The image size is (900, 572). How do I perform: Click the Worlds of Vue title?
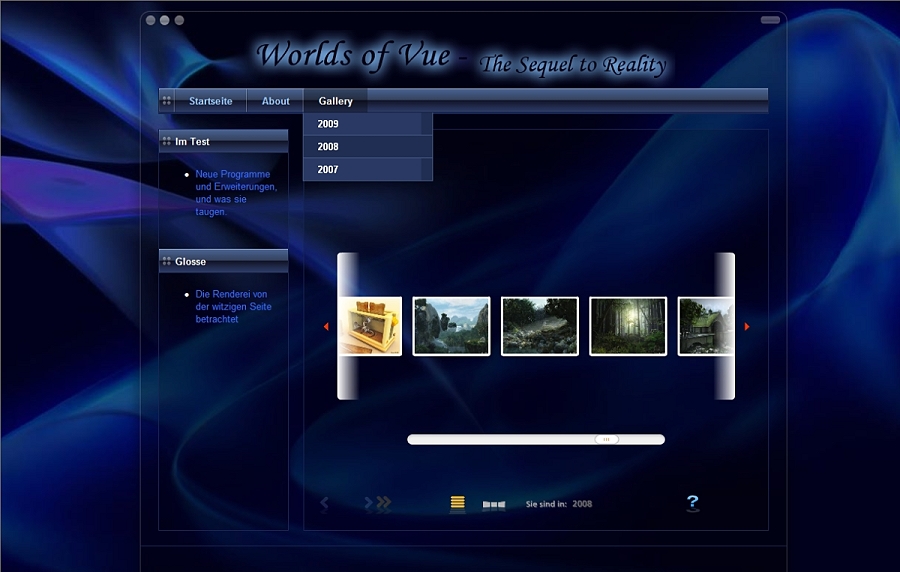point(354,55)
